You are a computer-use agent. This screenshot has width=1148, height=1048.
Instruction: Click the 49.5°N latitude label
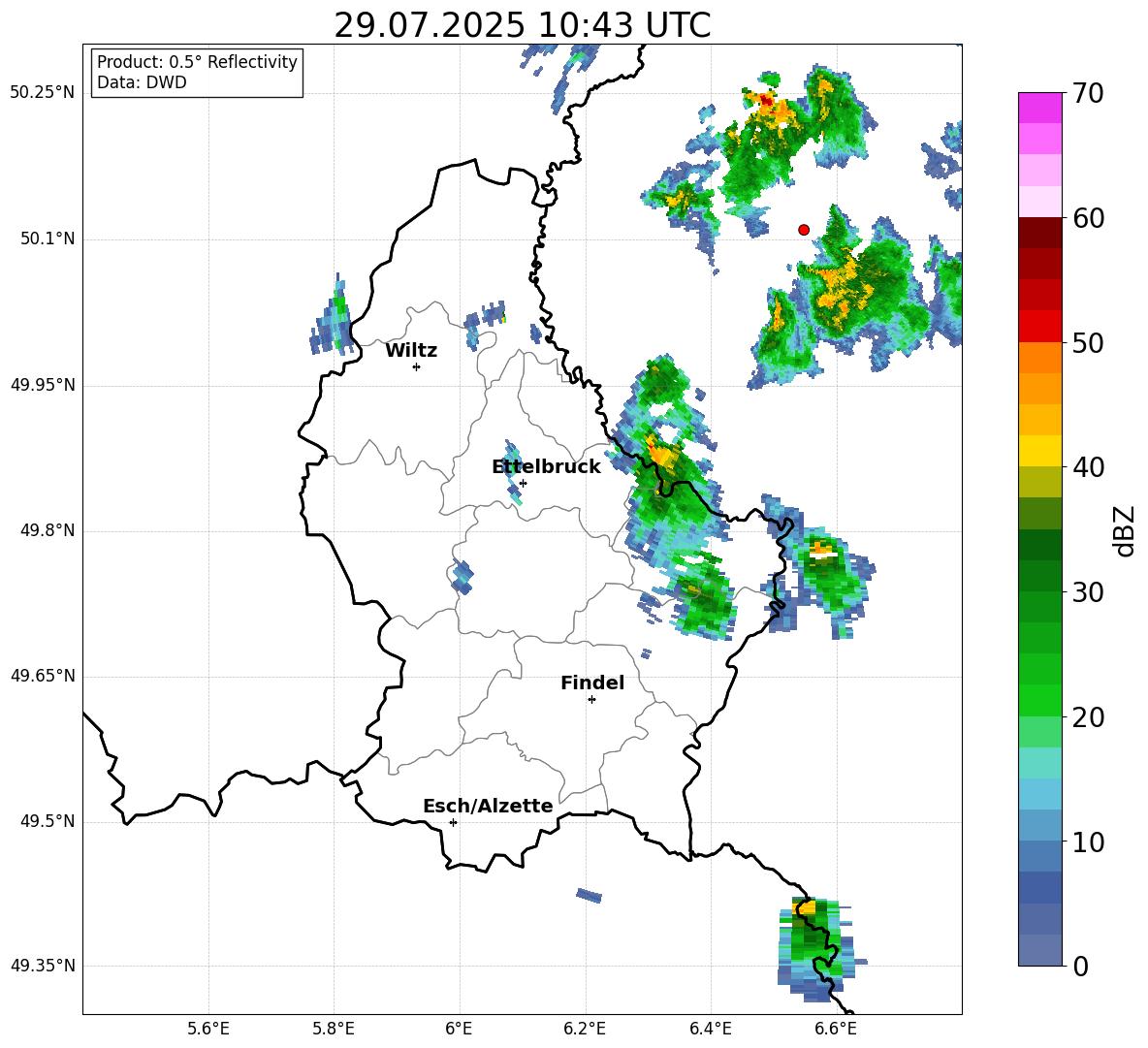47,821
